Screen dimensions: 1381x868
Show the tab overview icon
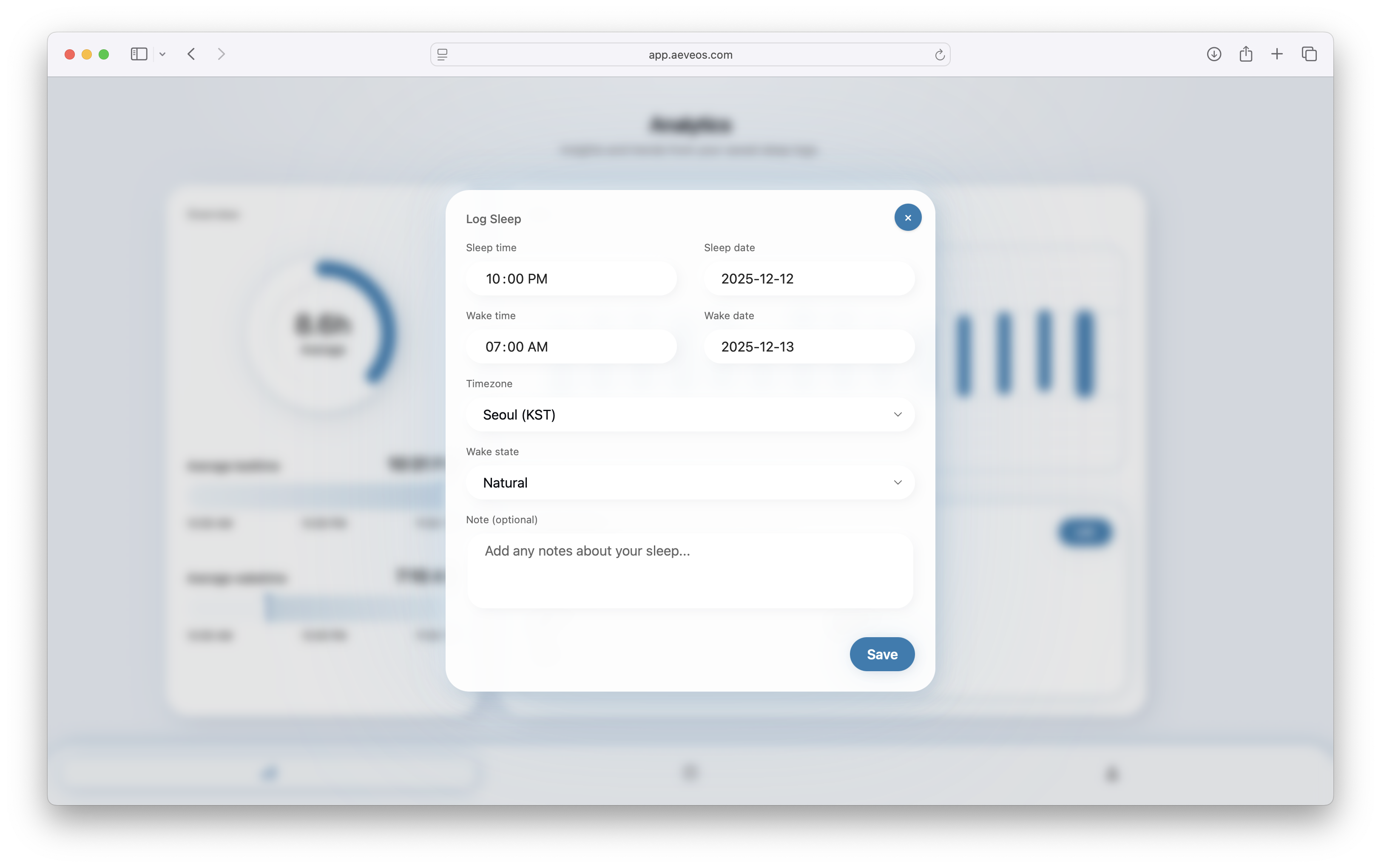tap(1309, 54)
